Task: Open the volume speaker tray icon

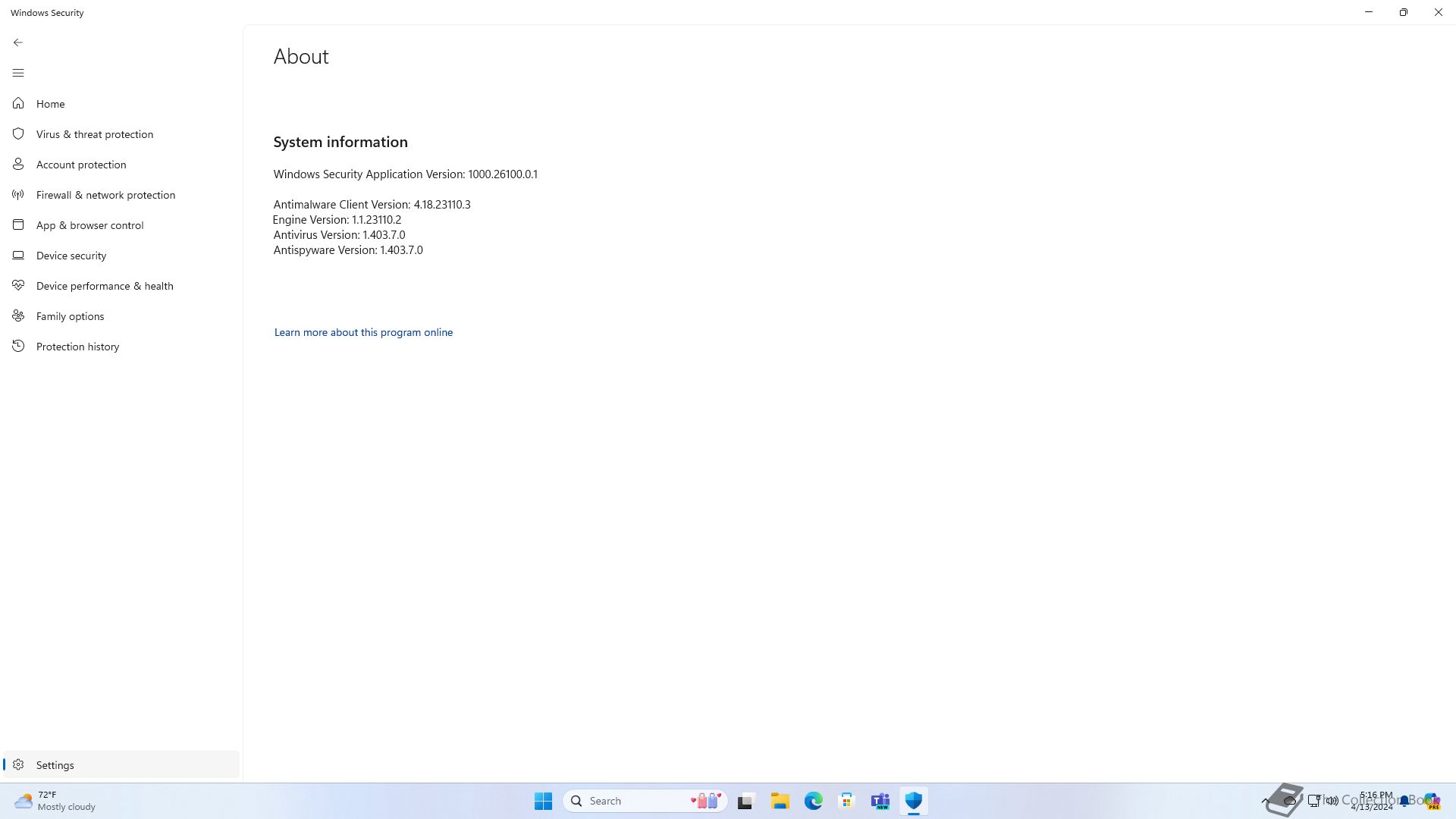Action: coord(1332,801)
